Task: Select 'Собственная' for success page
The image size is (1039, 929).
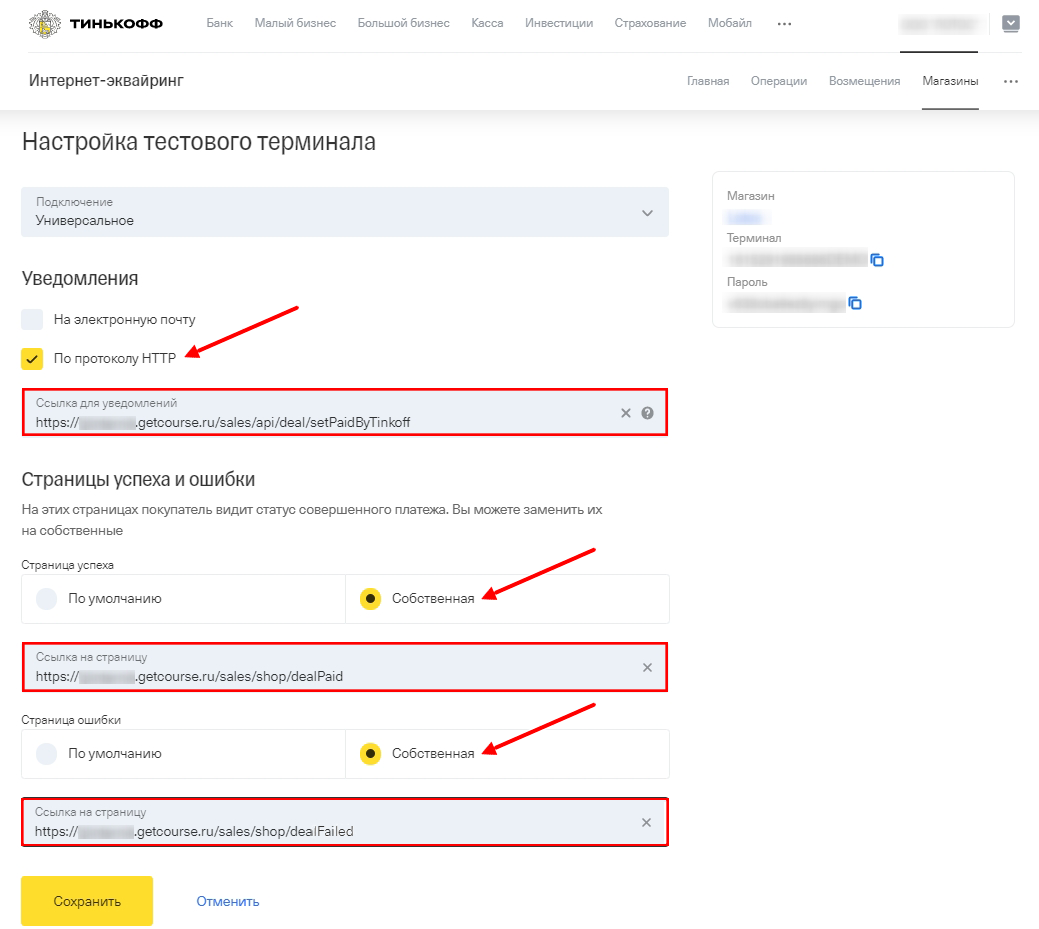Action: pos(370,598)
